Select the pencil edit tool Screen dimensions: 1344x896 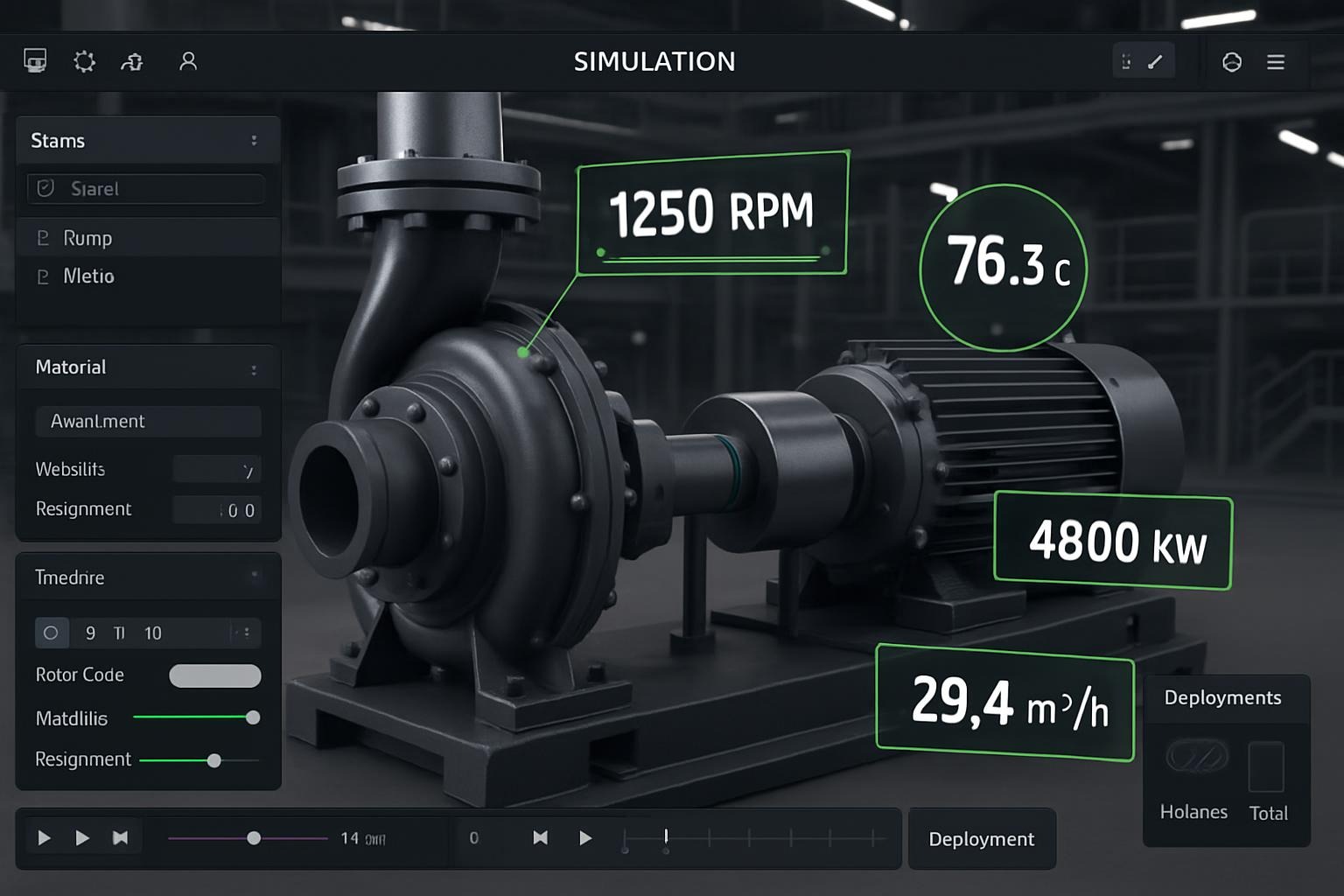[1156, 61]
